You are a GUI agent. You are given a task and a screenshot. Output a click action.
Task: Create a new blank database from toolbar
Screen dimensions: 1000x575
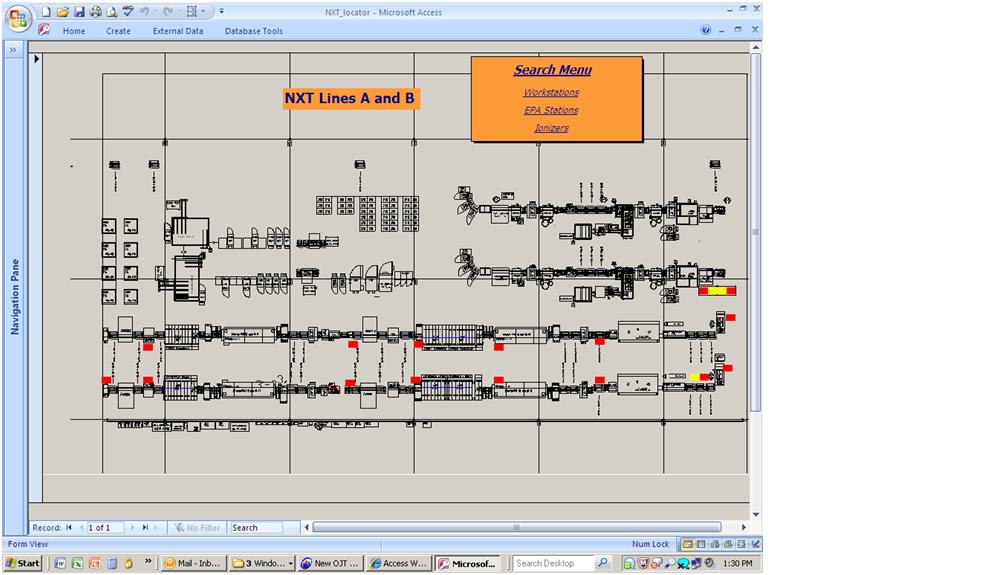click(x=47, y=11)
